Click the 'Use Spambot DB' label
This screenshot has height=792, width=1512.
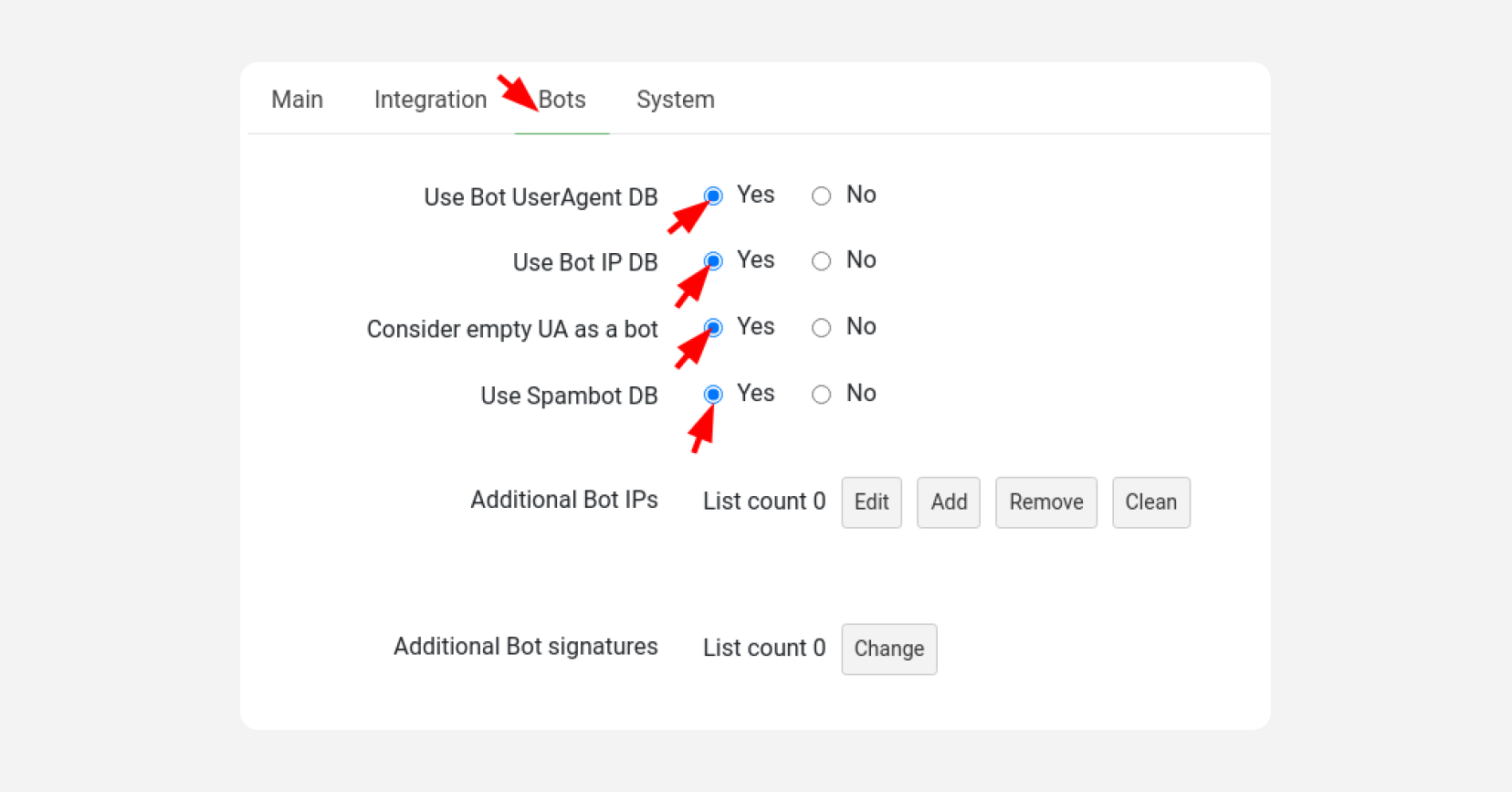pos(569,396)
